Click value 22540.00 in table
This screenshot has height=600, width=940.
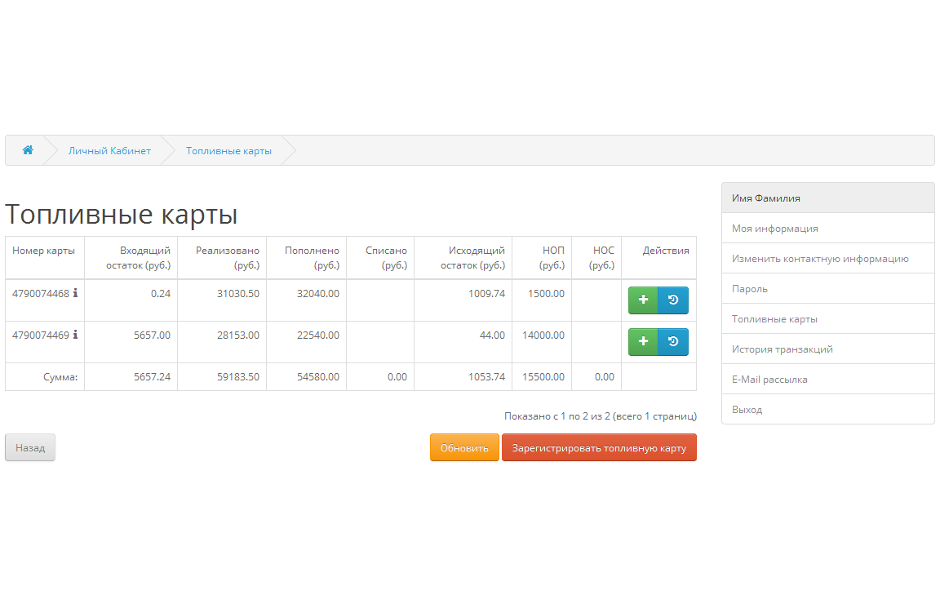pyautogui.click(x=318, y=335)
